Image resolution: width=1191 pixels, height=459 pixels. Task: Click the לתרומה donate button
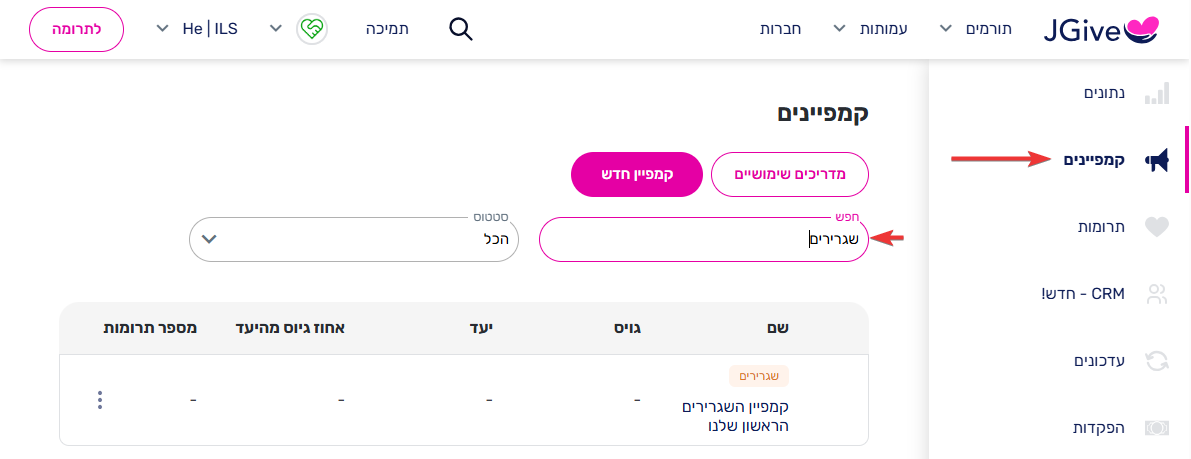tap(76, 29)
